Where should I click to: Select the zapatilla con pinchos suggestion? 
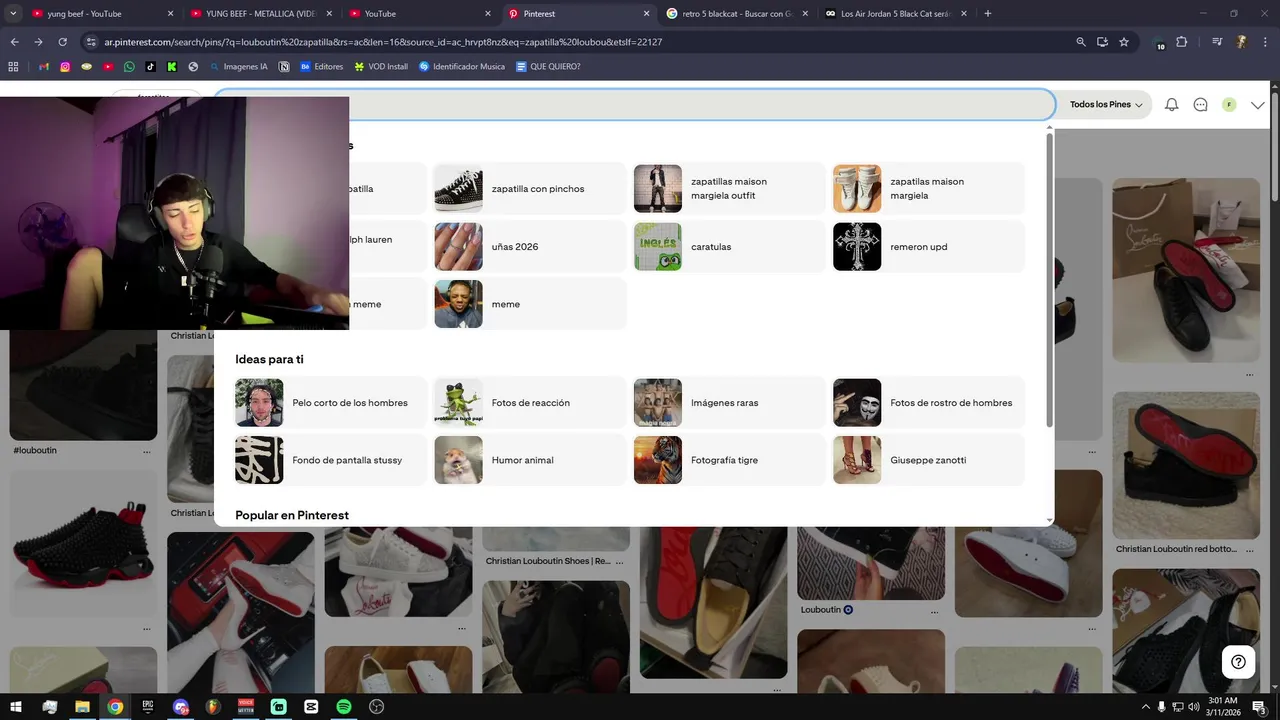point(530,189)
